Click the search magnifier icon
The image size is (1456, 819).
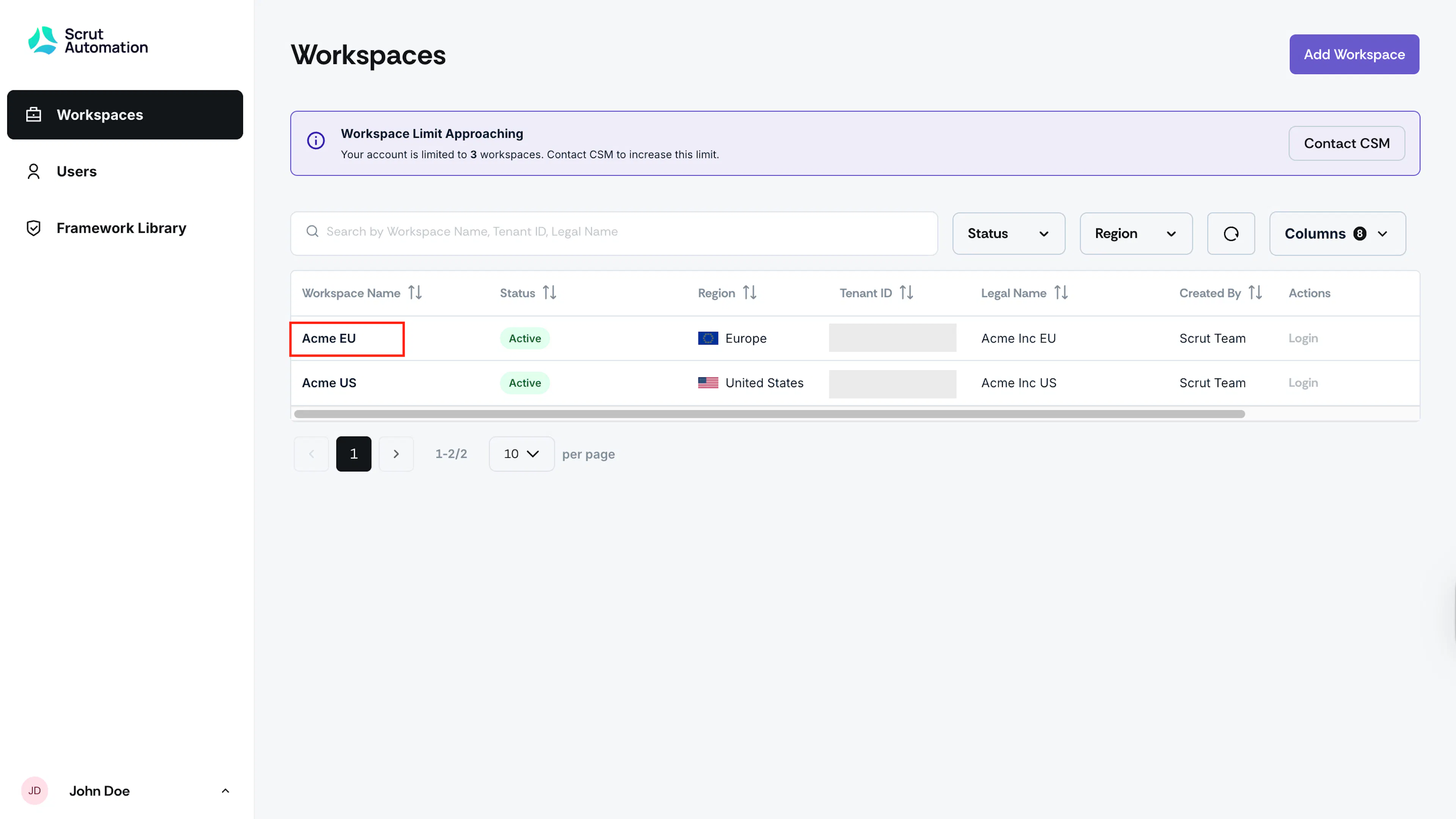312,231
